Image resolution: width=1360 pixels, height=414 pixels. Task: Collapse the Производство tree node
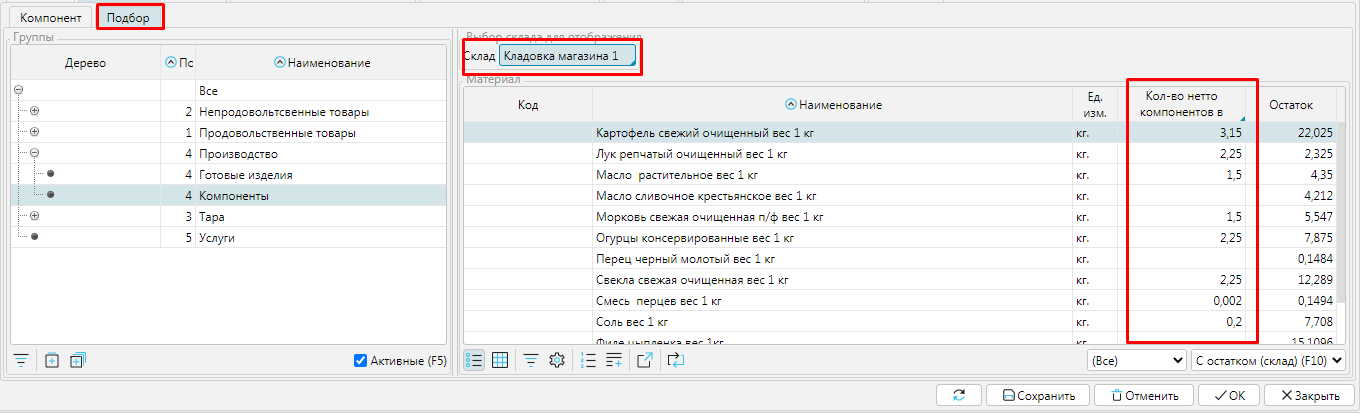point(35,154)
